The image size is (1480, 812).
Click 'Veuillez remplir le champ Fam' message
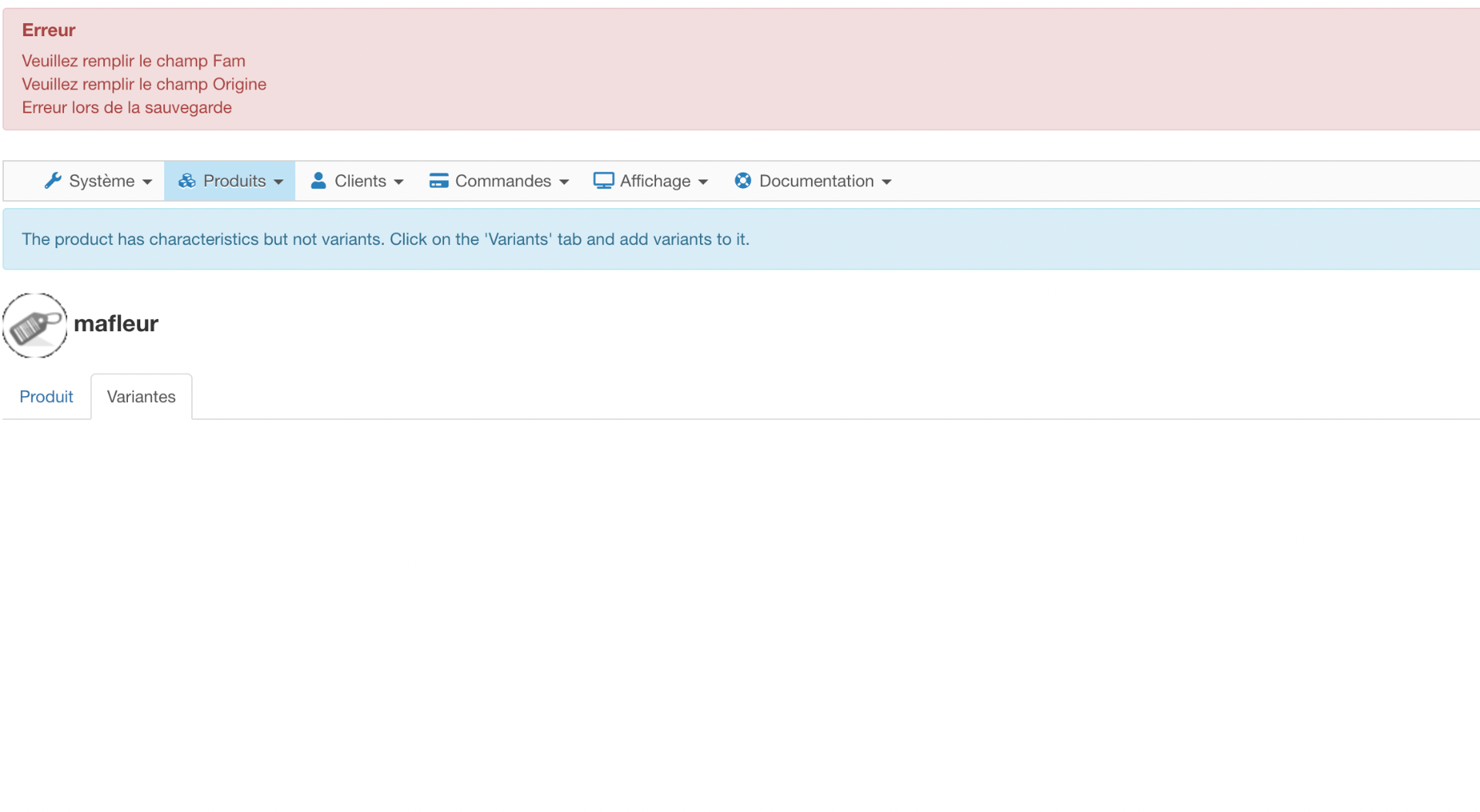click(x=133, y=61)
